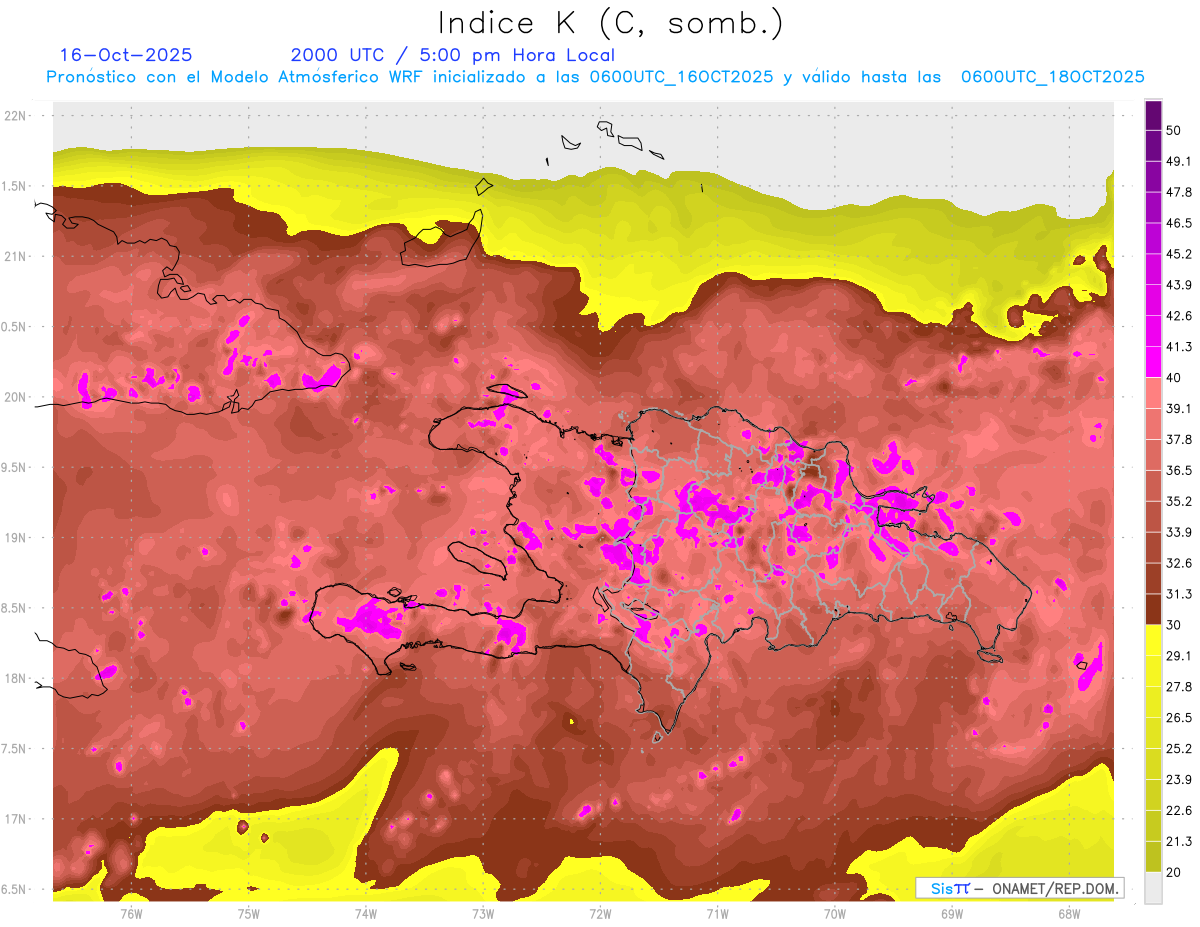This screenshot has height=927, width=1200.
Task: Click the legend value '36.5'
Action: tap(1178, 470)
